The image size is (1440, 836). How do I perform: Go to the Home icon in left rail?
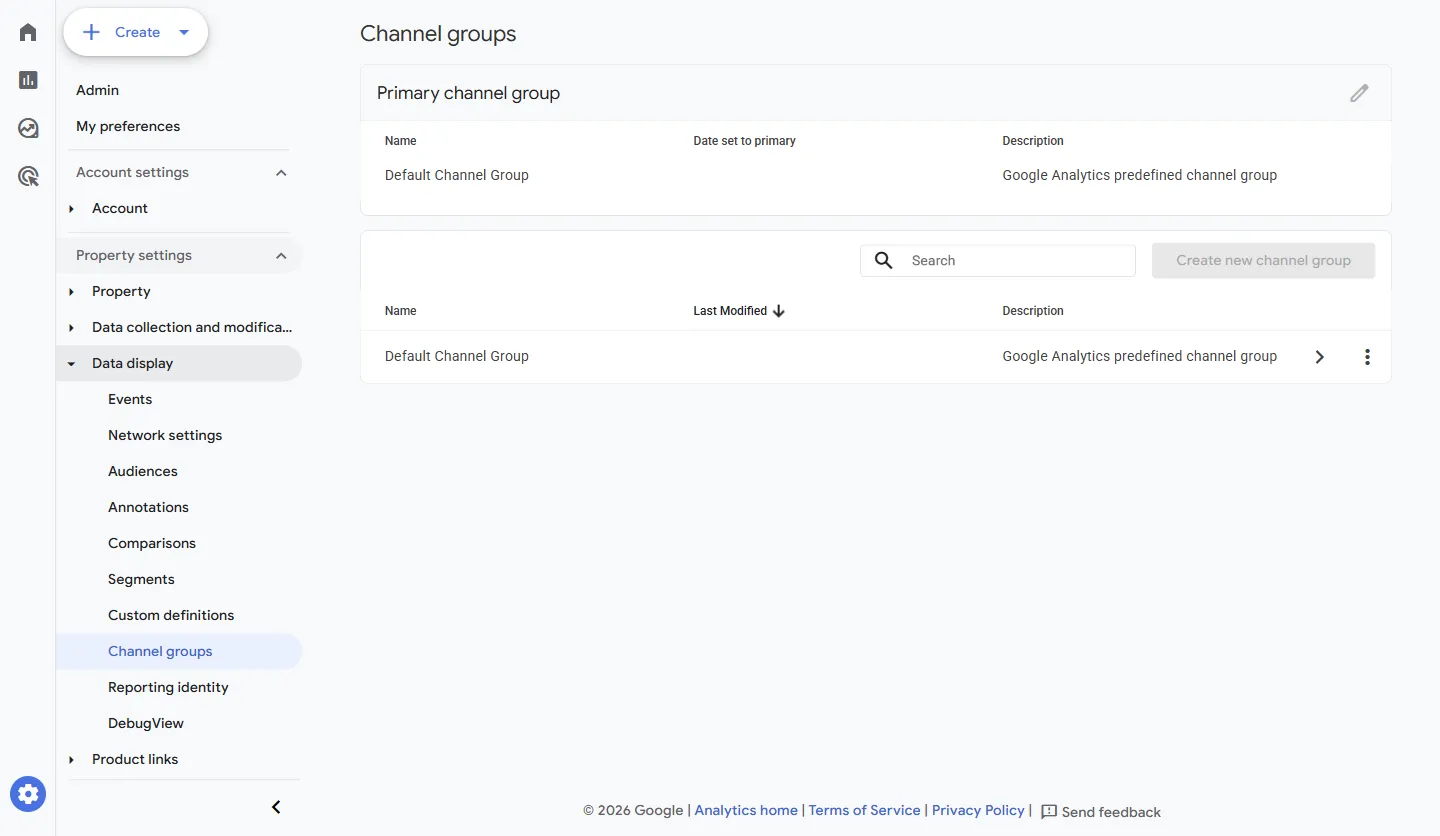tap(28, 32)
